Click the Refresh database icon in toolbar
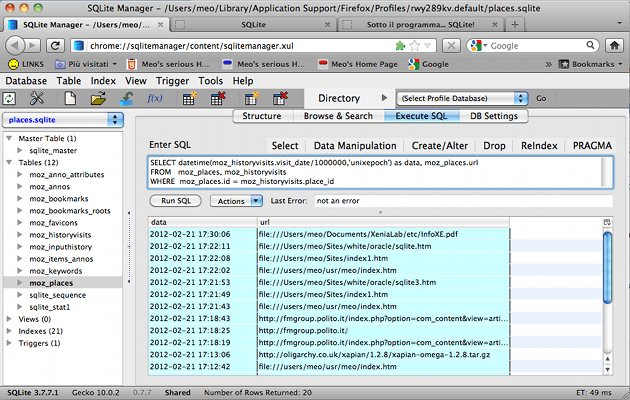This screenshot has height=400, width=630. point(9,98)
